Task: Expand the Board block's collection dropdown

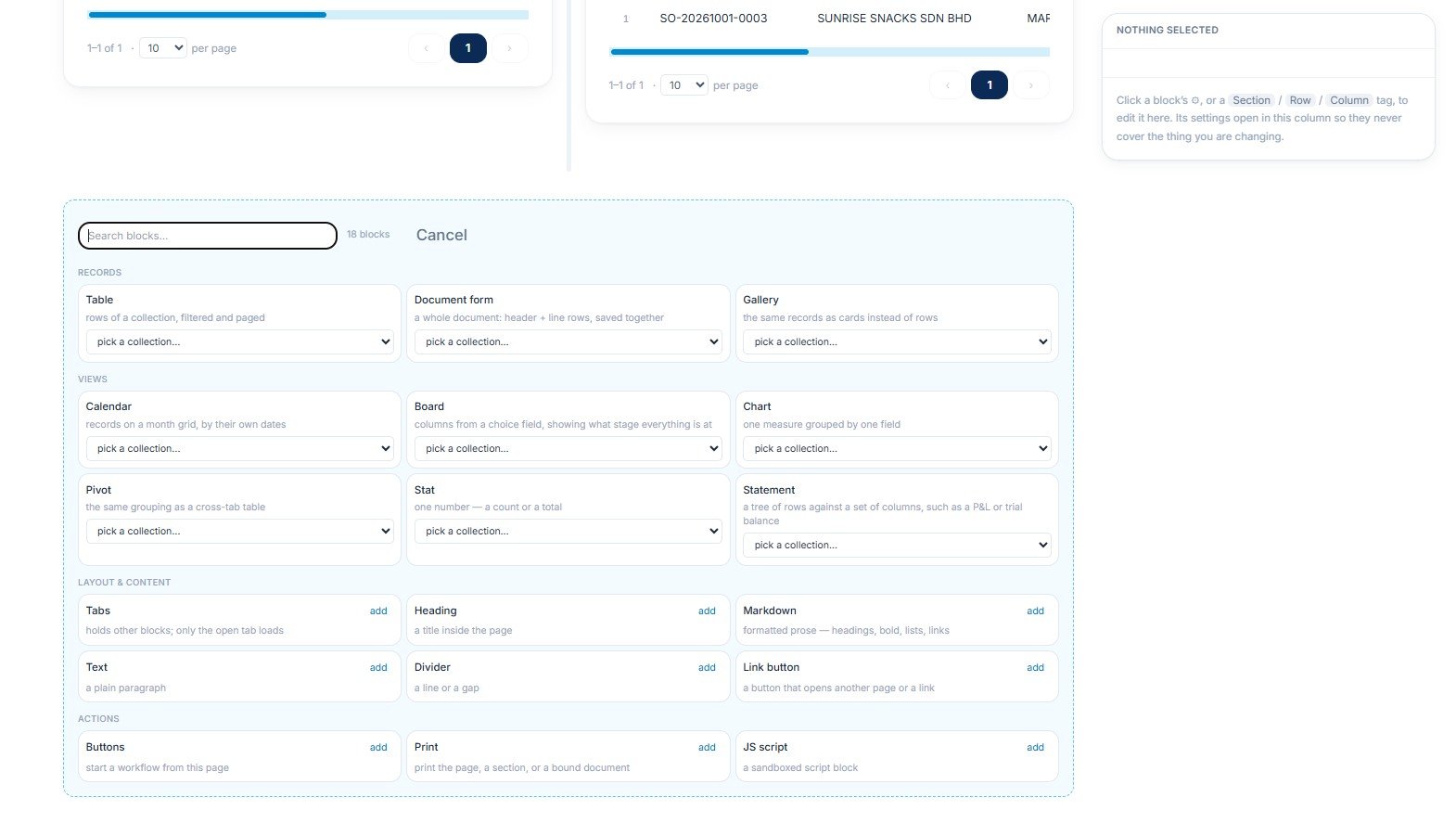Action: [568, 449]
